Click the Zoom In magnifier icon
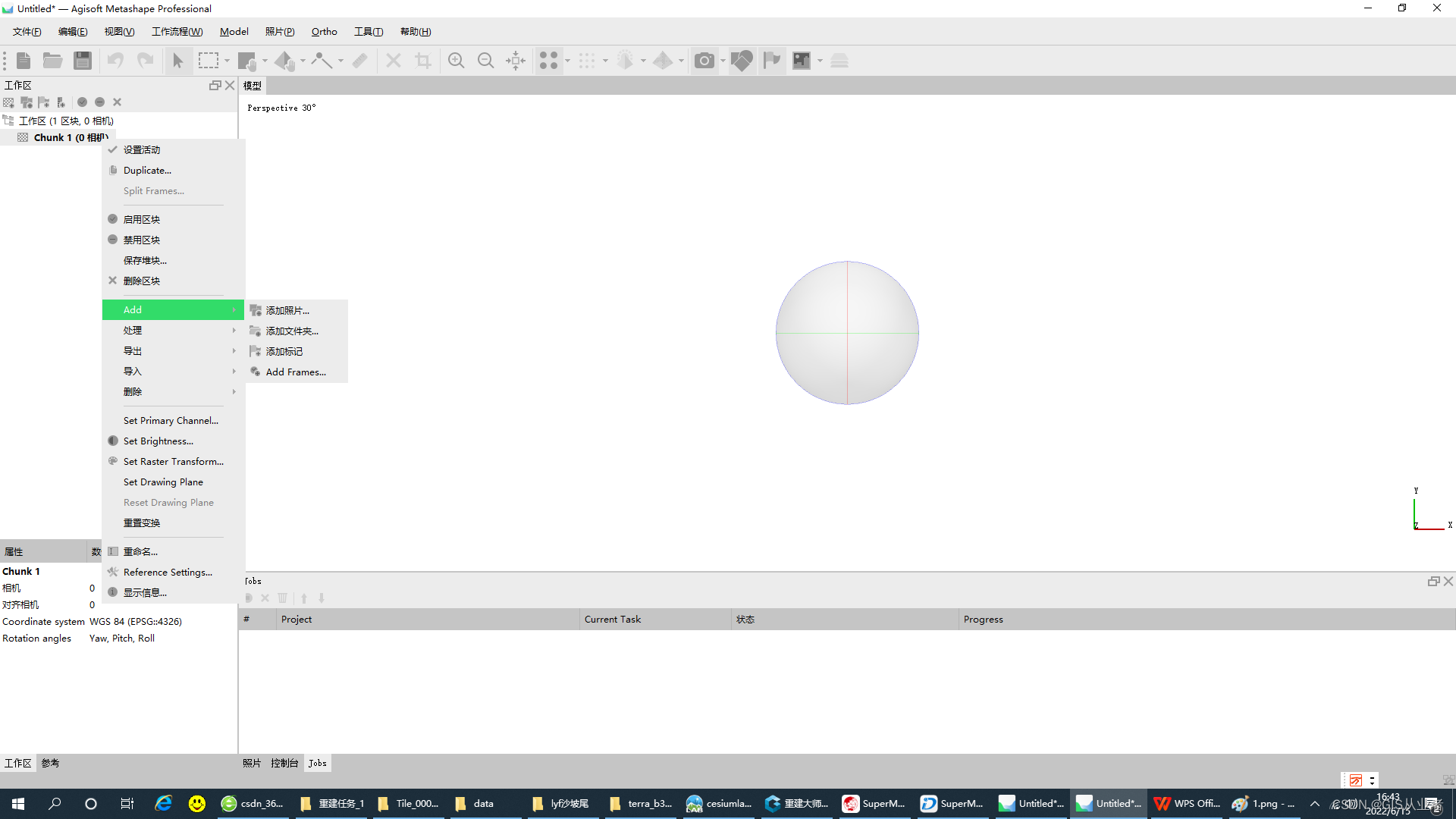Screen dimensions: 1456x819 [x=456, y=61]
